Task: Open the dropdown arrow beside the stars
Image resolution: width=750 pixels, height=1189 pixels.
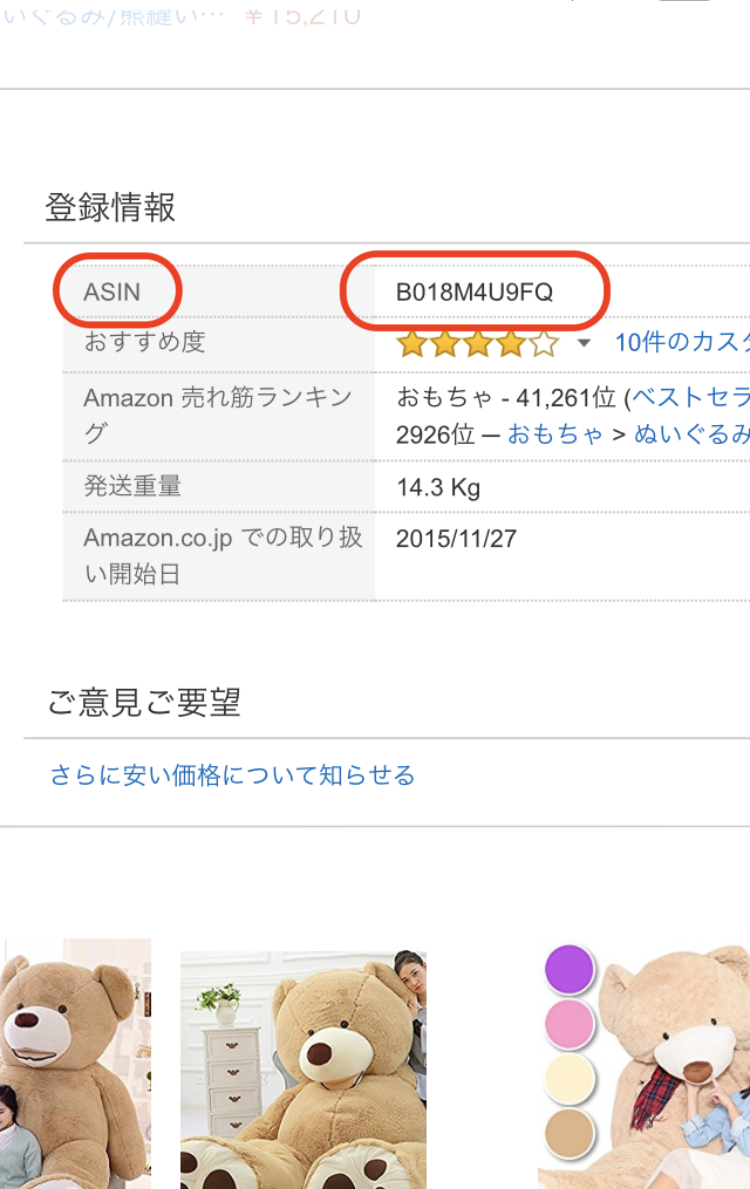Action: 584,345
